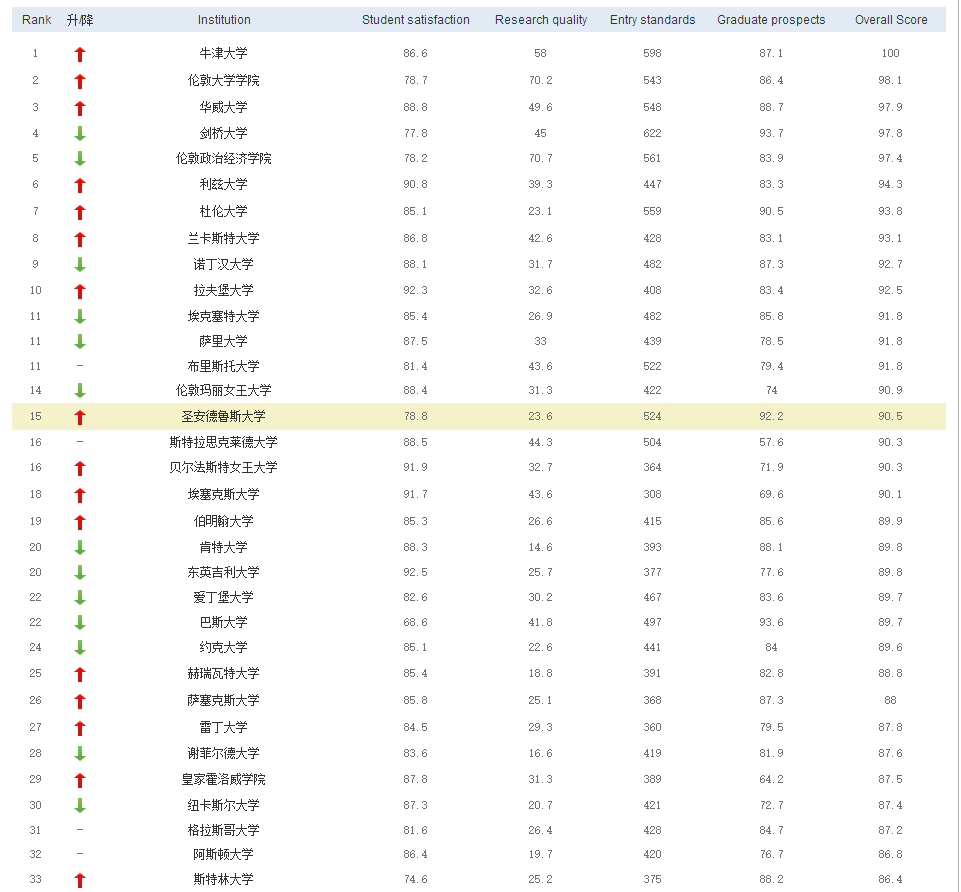Click red up arrow for 埃塞克斯大学

click(x=80, y=495)
